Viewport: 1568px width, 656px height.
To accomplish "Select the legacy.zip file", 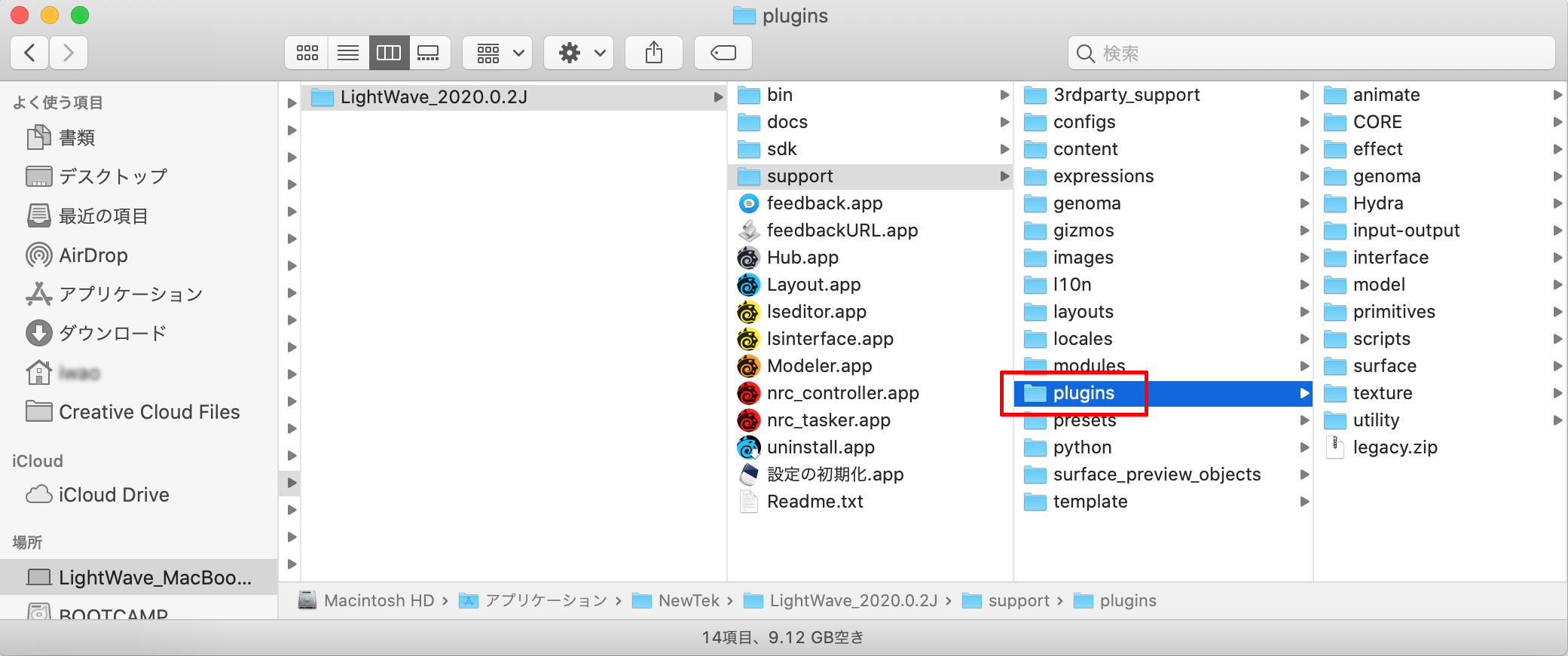I will [1441, 447].
